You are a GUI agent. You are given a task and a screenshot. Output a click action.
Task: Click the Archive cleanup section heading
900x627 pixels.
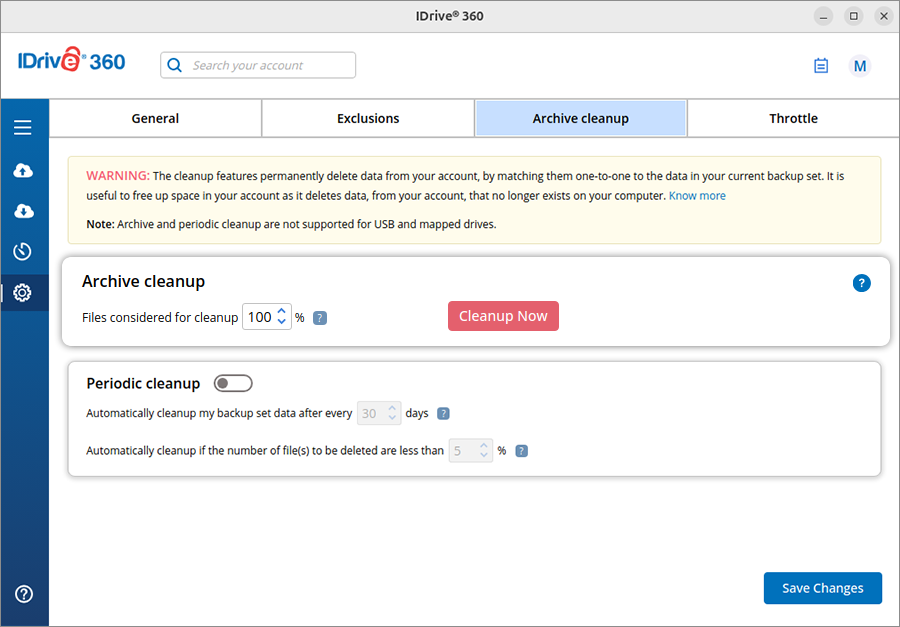143,281
